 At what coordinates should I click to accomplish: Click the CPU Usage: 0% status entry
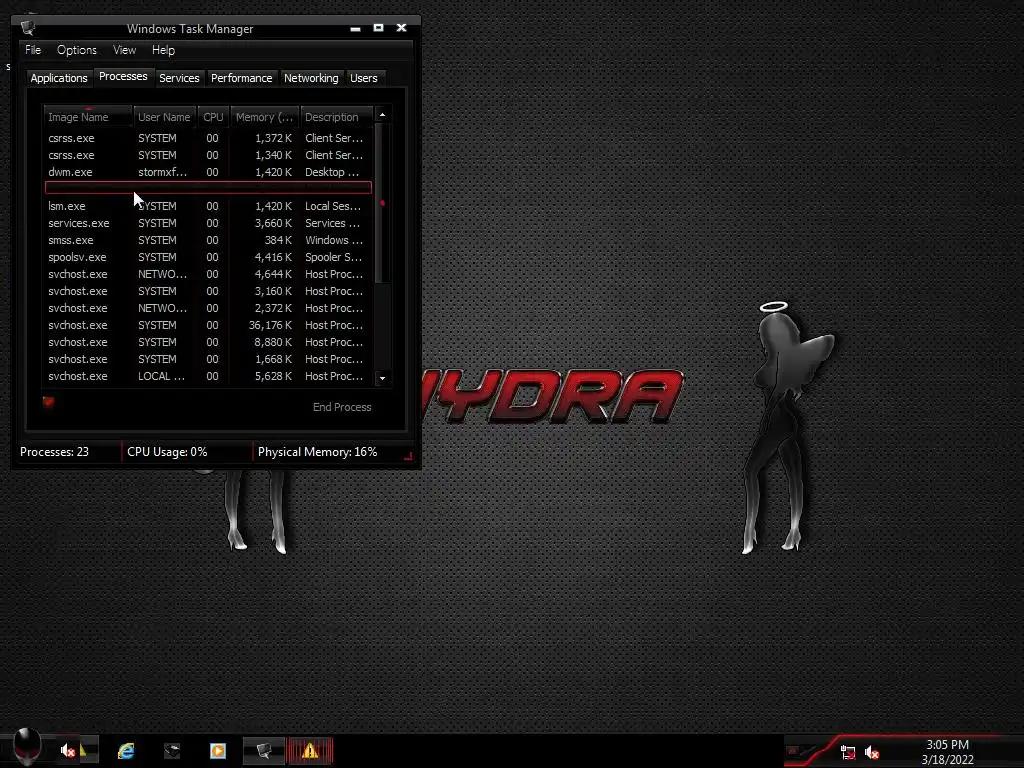coord(167,452)
